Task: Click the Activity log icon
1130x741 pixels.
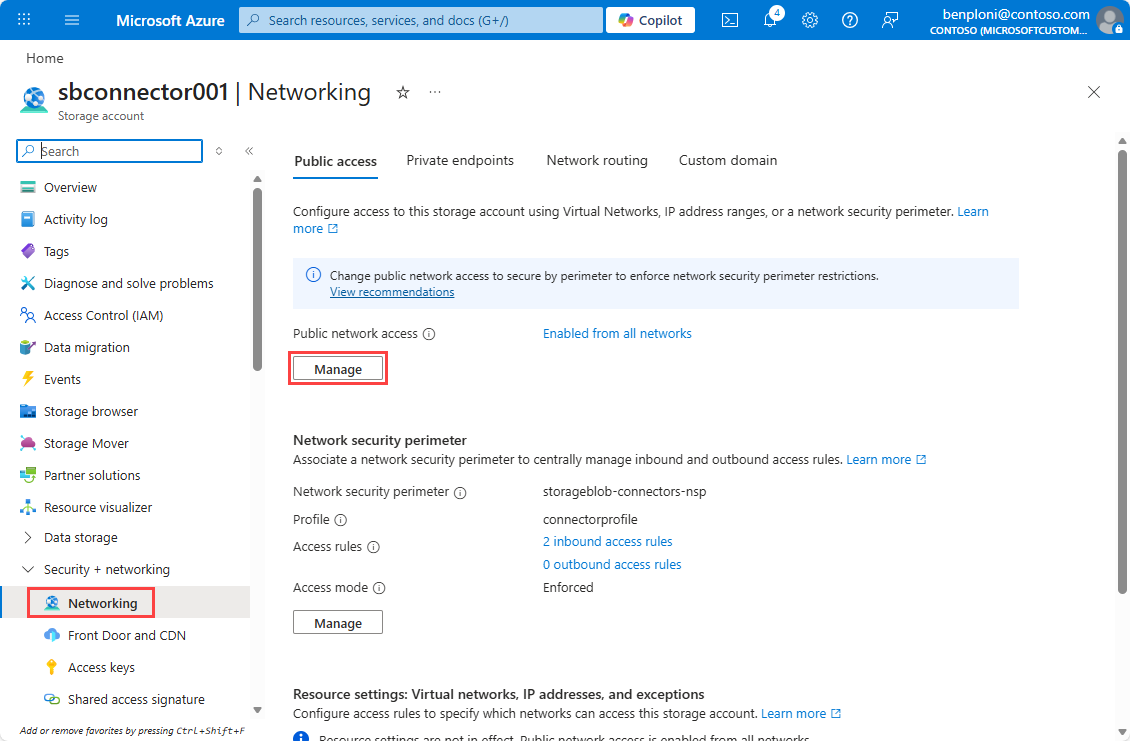Action: 28,219
